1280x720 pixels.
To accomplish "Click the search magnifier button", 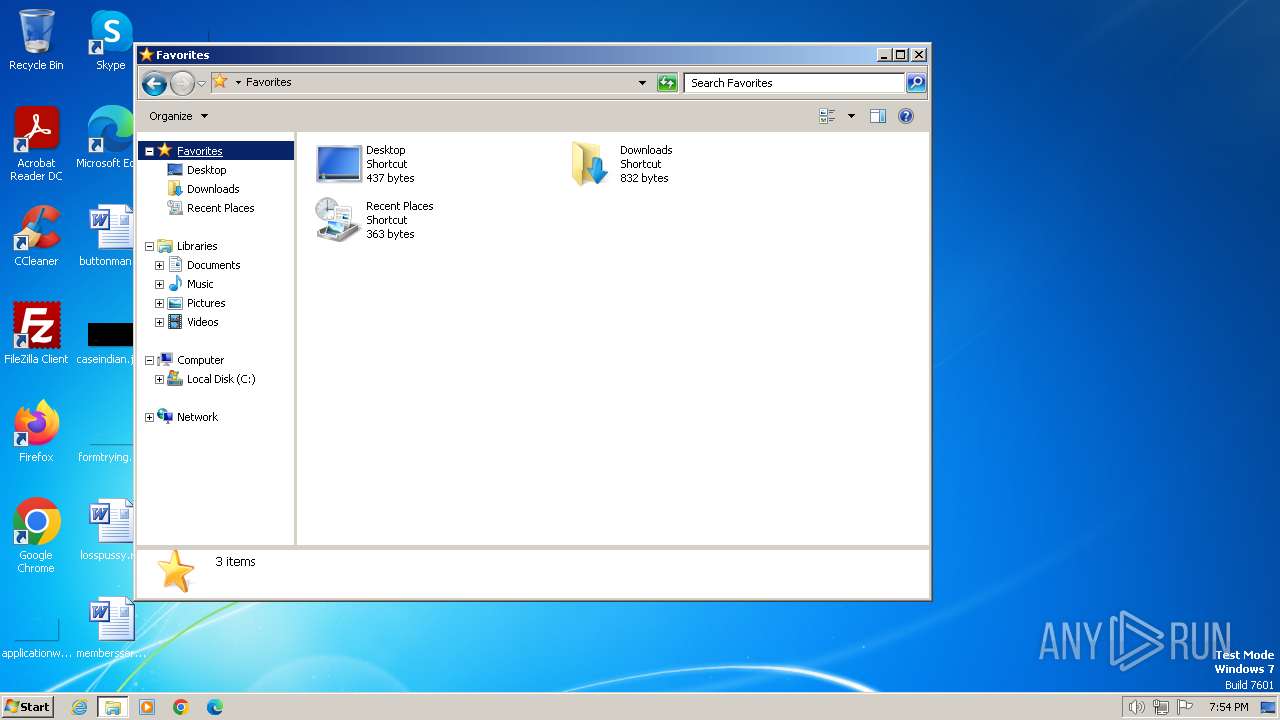I will click(x=915, y=83).
